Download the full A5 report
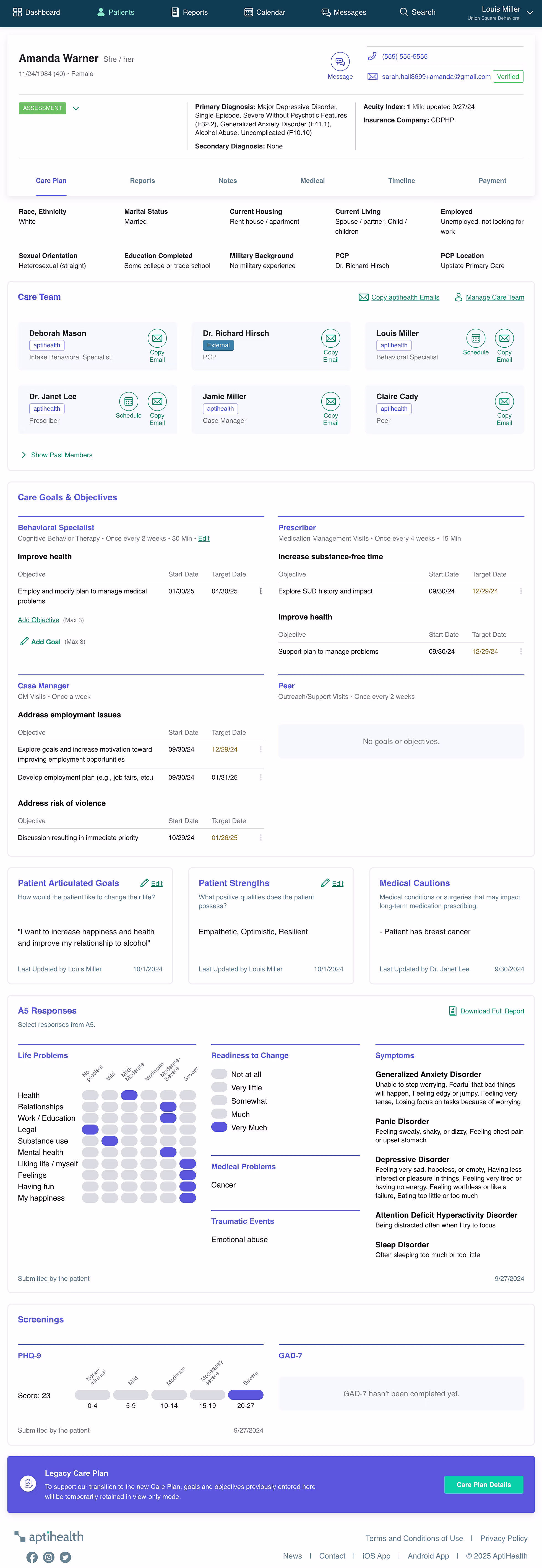The image size is (542, 1568). click(487, 1011)
